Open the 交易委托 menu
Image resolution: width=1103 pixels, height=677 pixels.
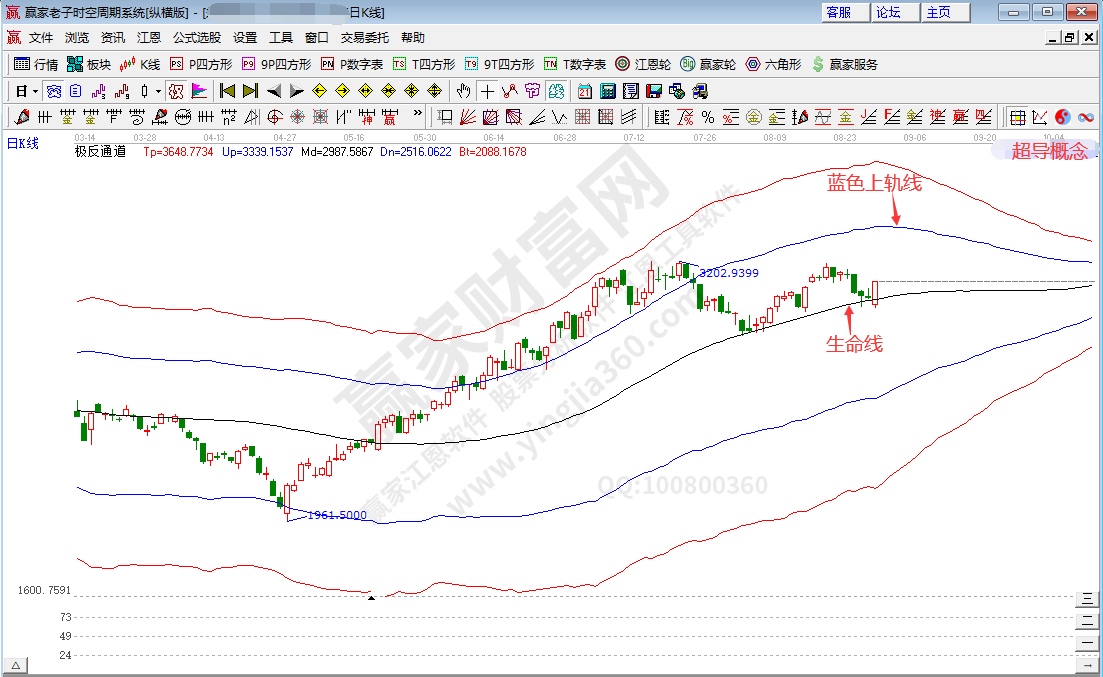[365, 38]
